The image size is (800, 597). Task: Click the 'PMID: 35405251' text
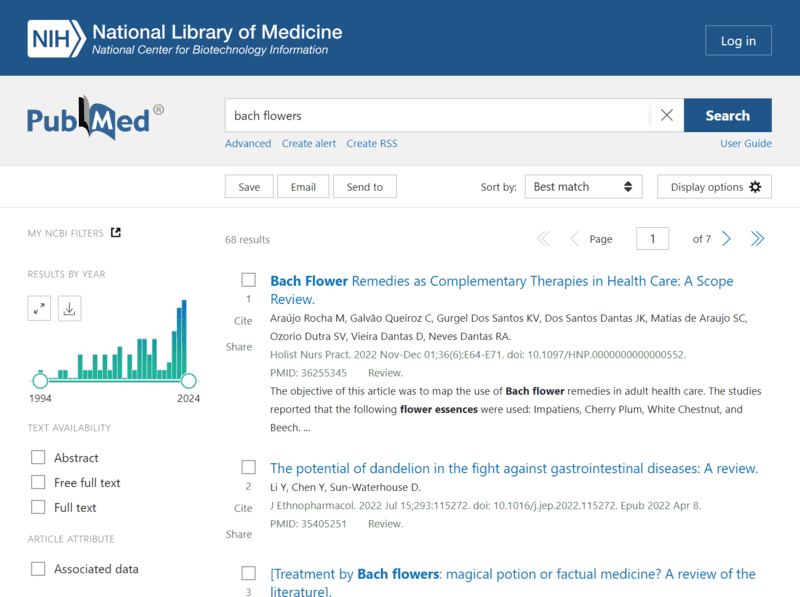[x=308, y=524]
